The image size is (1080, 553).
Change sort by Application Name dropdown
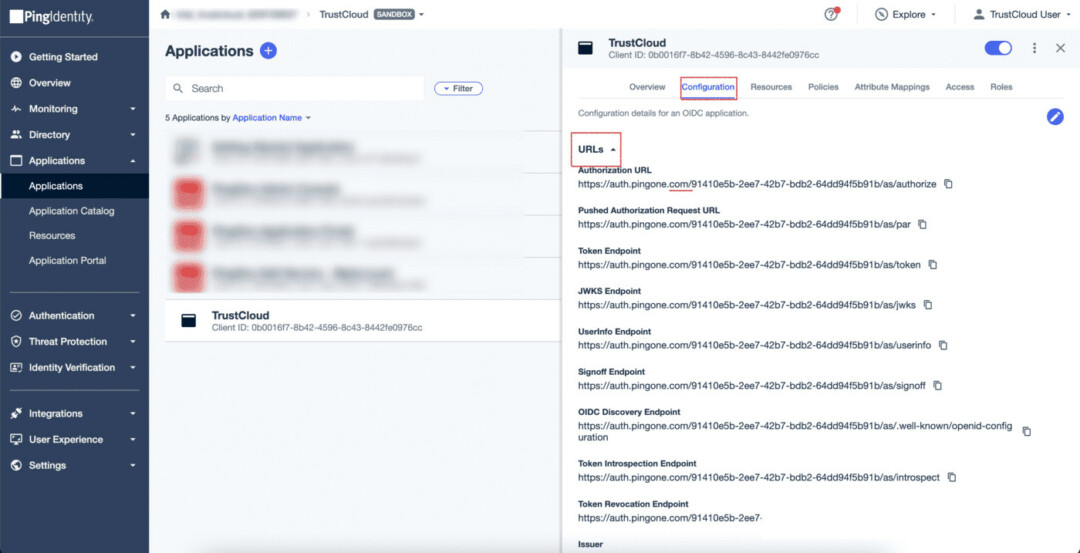[271, 118]
